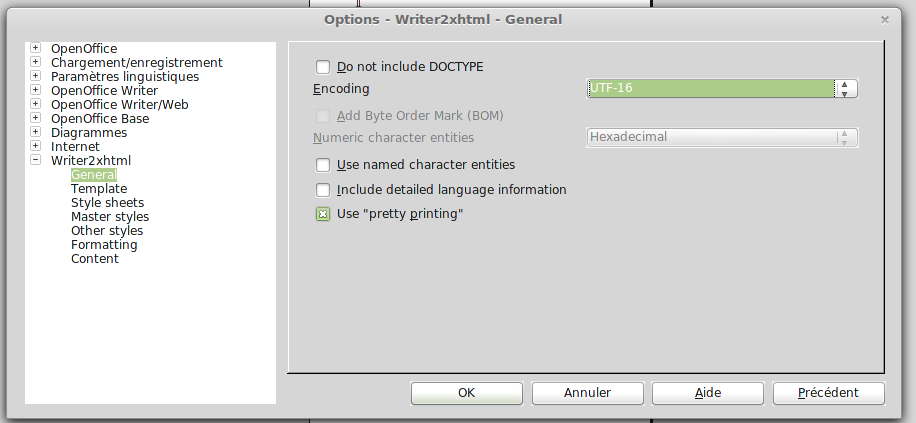This screenshot has width=916, height=423.
Task: Open the Content options page
Action: (x=95, y=259)
